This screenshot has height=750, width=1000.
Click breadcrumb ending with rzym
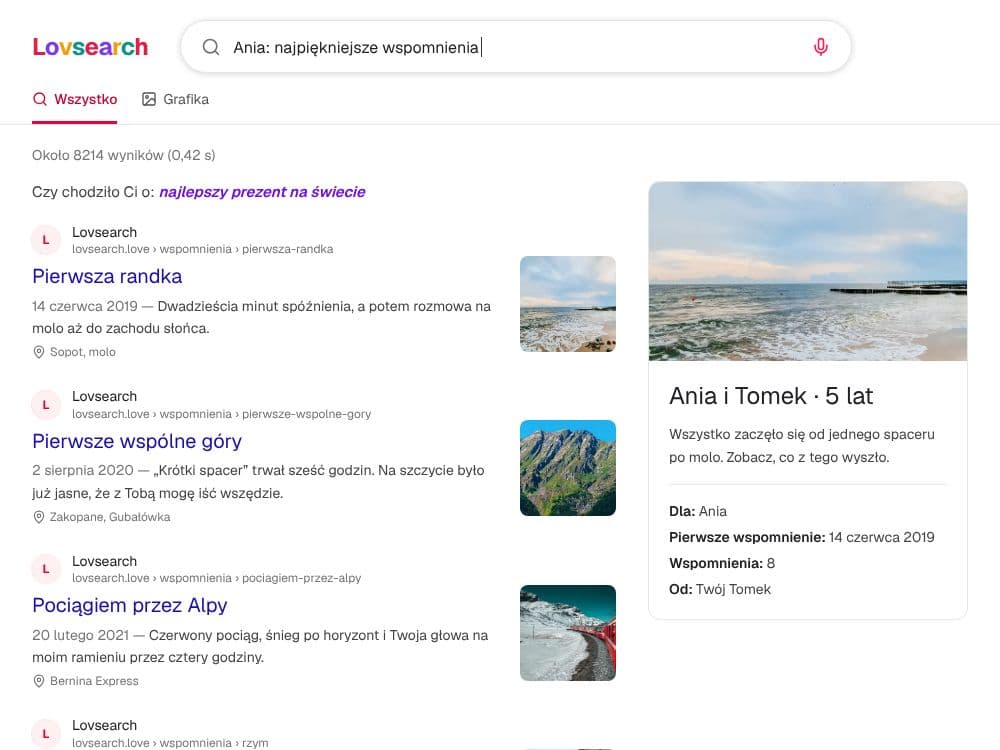tap(170, 742)
